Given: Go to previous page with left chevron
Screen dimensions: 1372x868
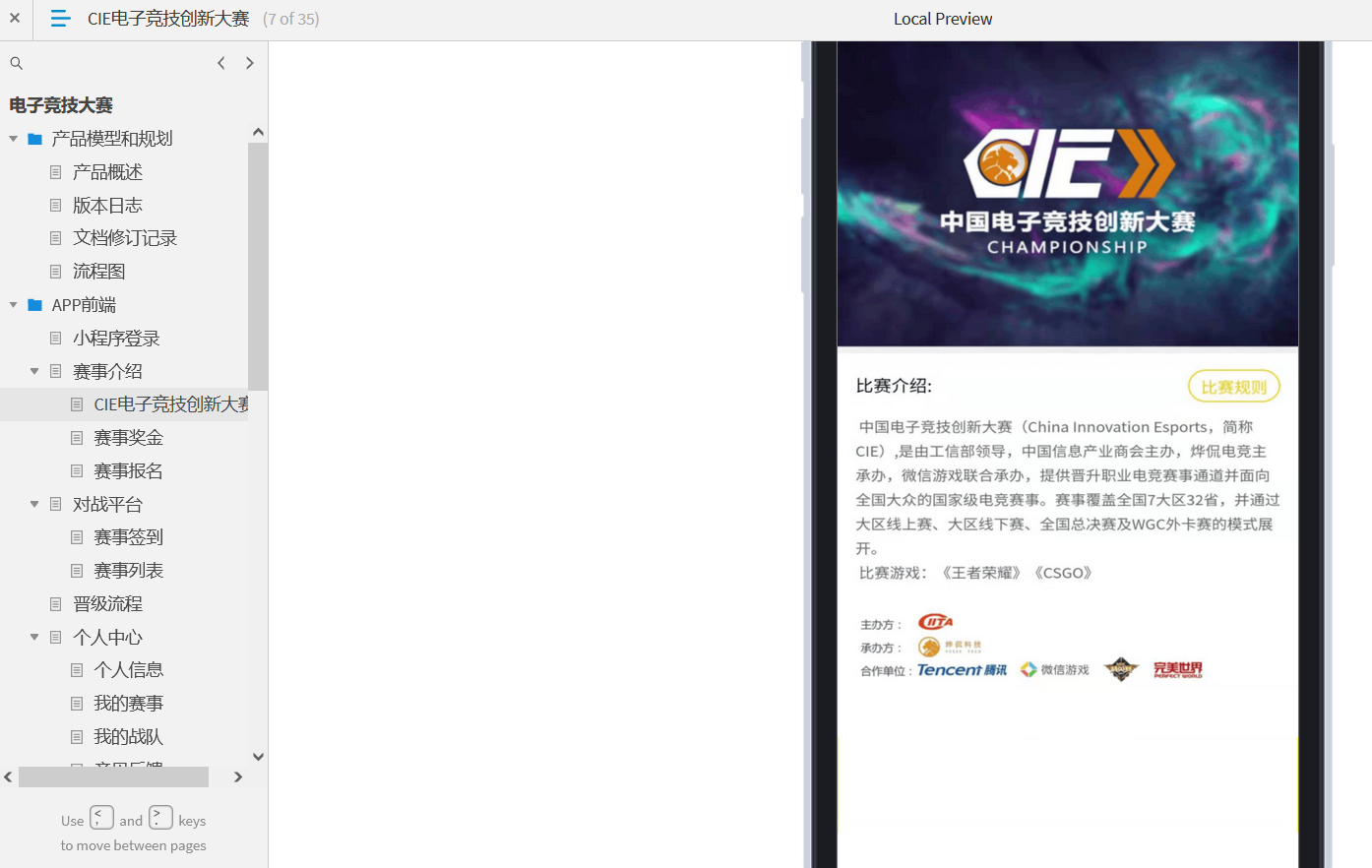Looking at the screenshot, I should tap(221, 63).
